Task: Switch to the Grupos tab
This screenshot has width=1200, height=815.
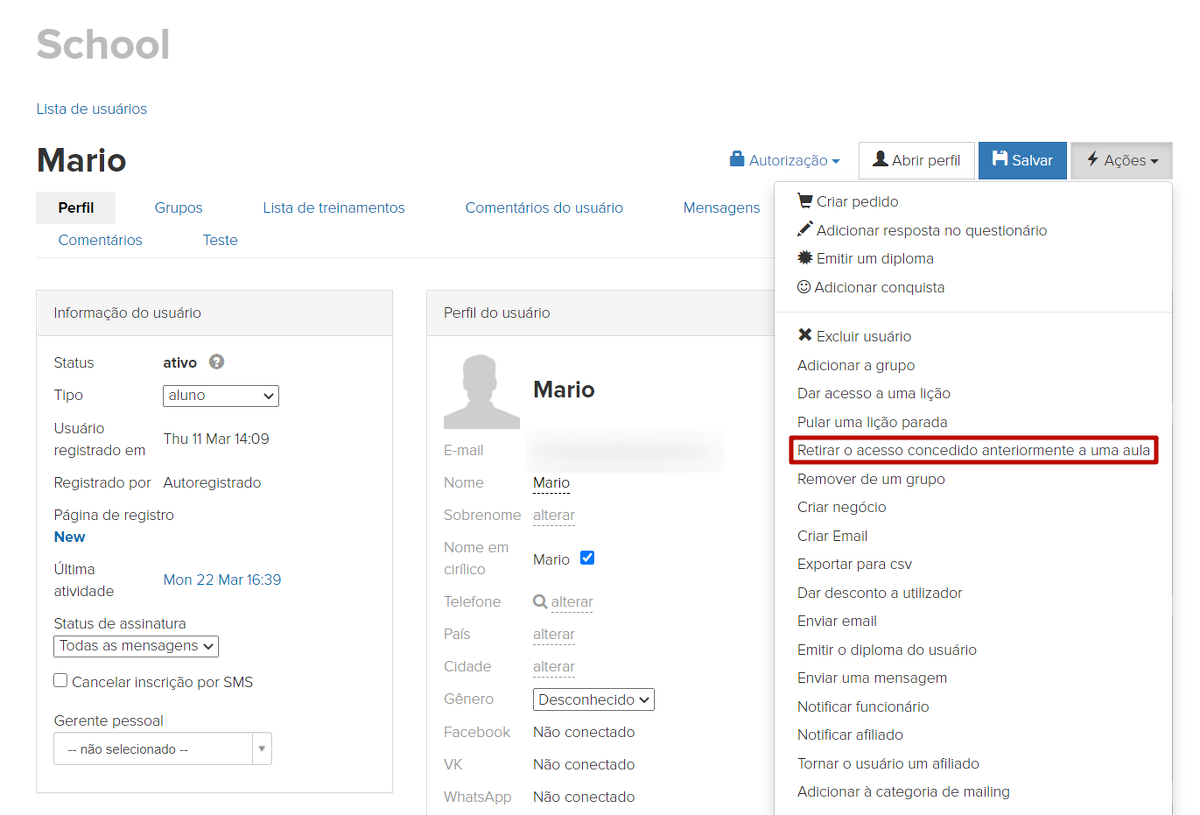Action: 178,208
